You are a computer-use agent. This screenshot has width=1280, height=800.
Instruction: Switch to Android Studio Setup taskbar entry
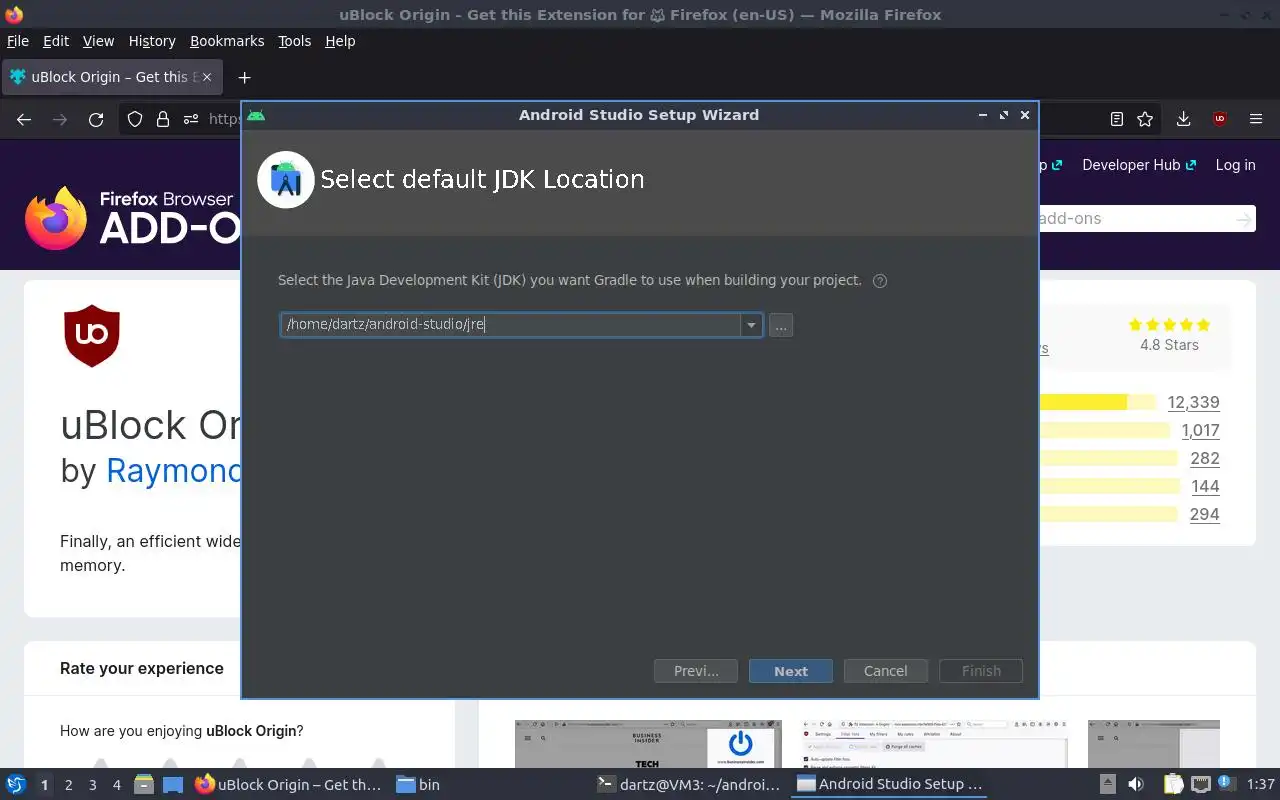[889, 785]
